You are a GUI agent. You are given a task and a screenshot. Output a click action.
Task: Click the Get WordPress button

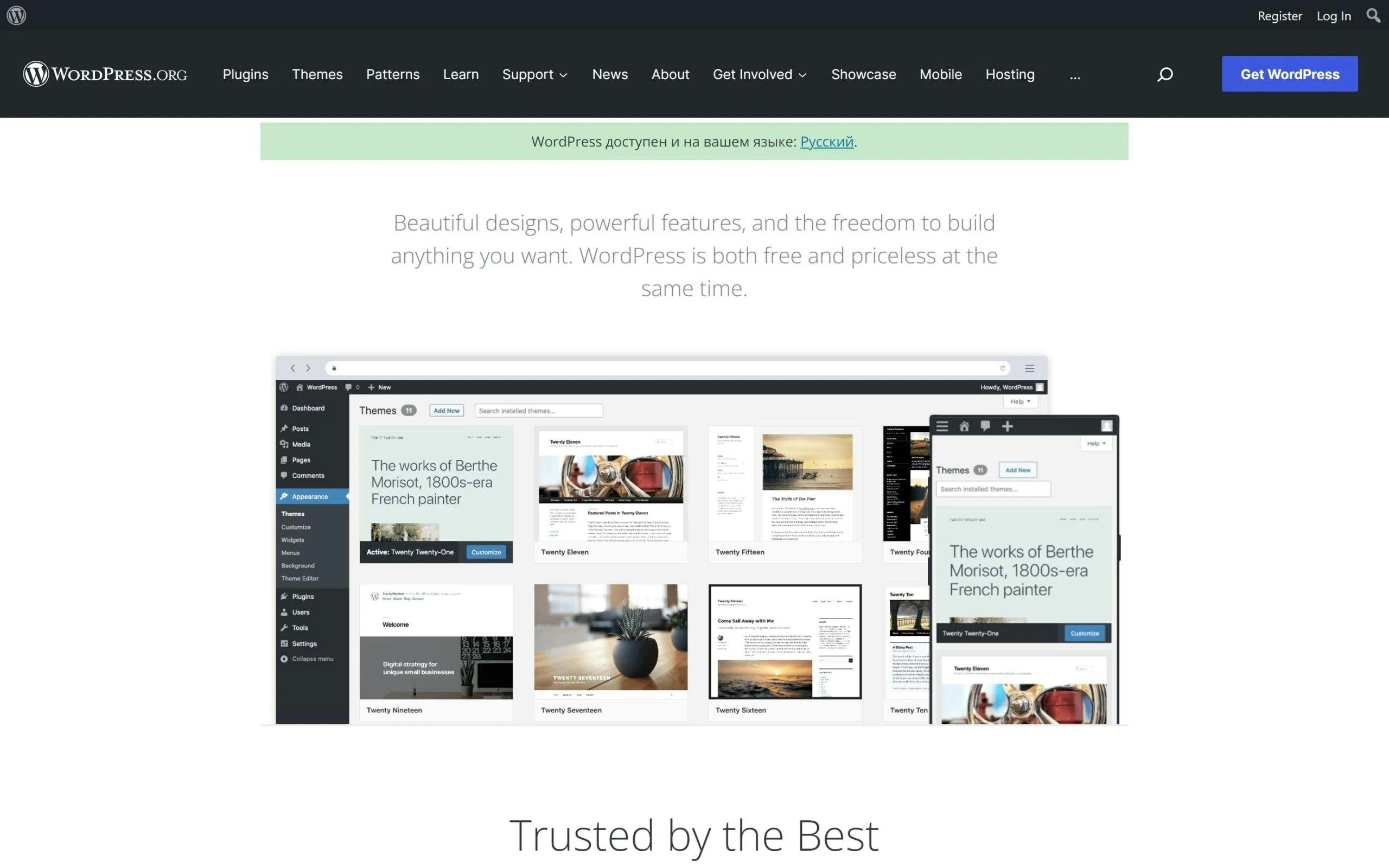[1290, 73]
